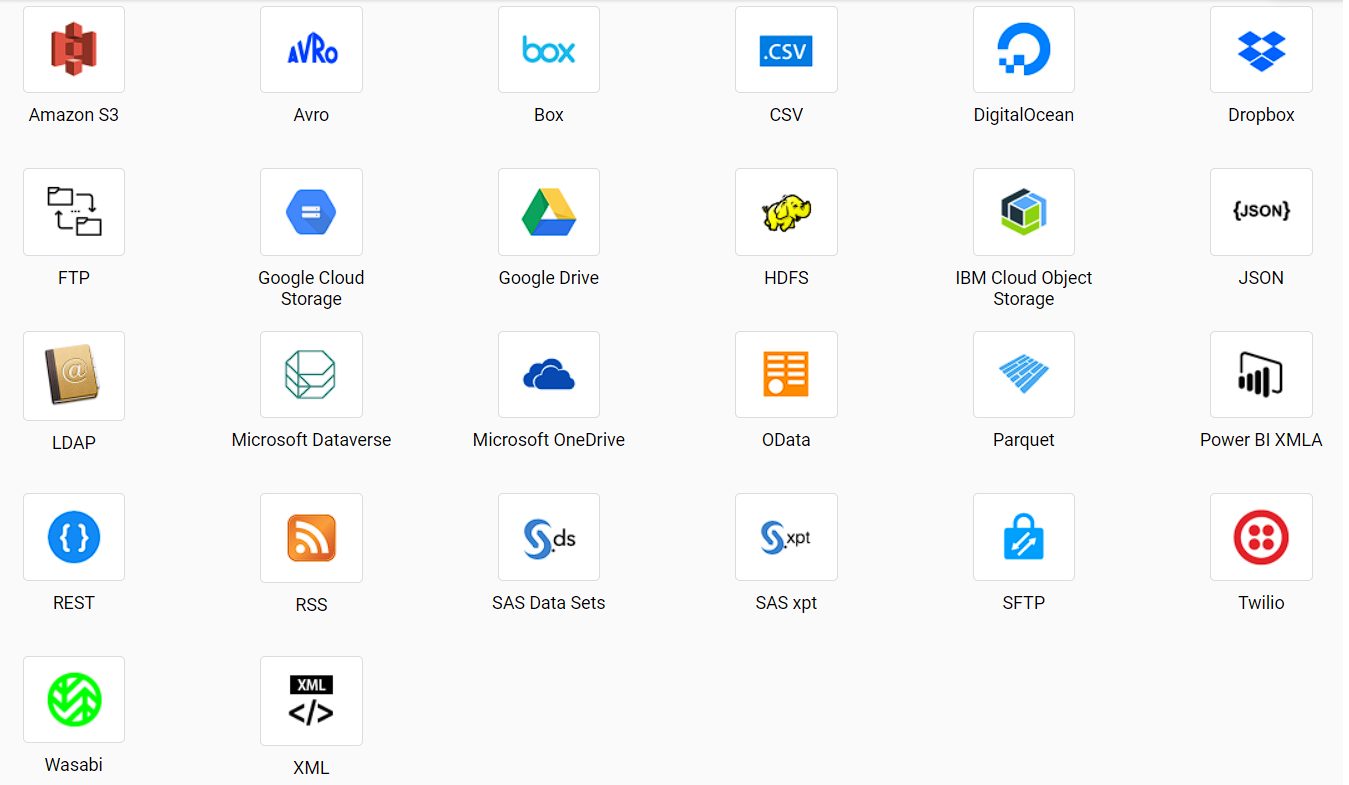This screenshot has height=785, width=1349.
Task: Click the 'Parquet' text label
Action: (x=1024, y=440)
